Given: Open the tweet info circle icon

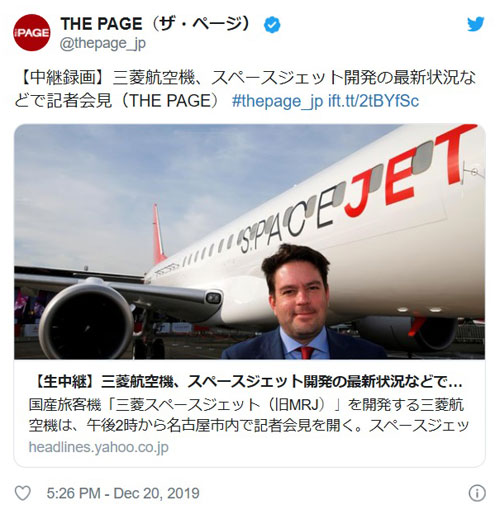Looking at the screenshot, I should pyautogui.click(x=477, y=493).
